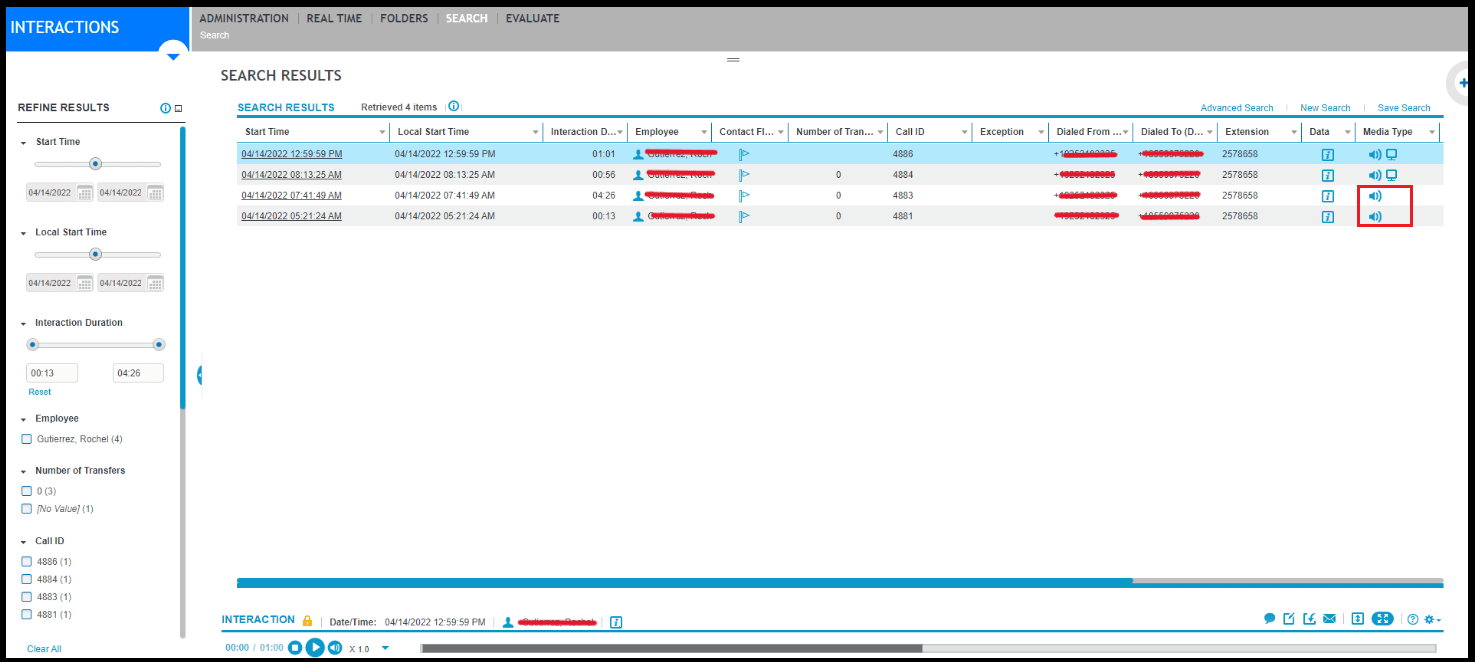Click the screen recording icon for call 4886
This screenshot has height=662, width=1475.
click(x=1391, y=154)
